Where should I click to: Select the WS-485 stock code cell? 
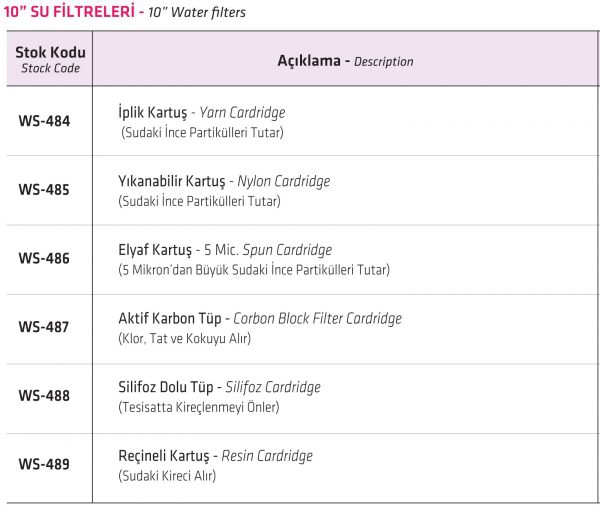pyautogui.click(x=49, y=190)
